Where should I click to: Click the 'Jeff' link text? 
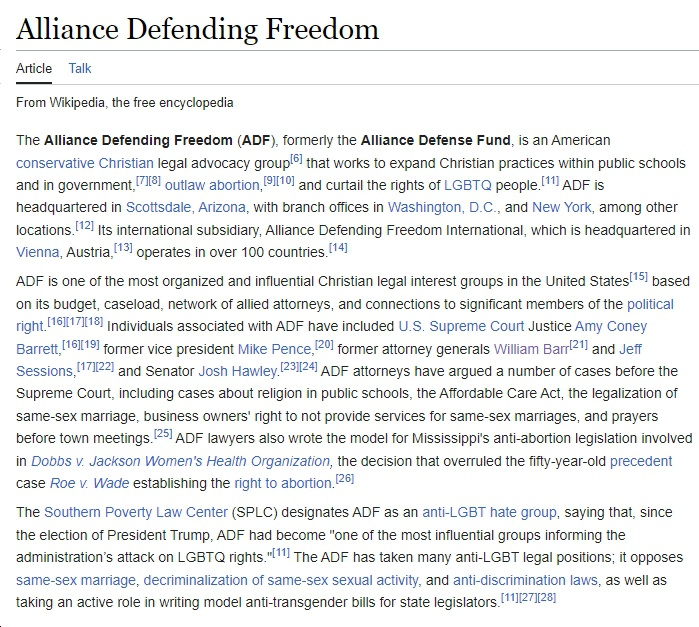click(x=630, y=349)
